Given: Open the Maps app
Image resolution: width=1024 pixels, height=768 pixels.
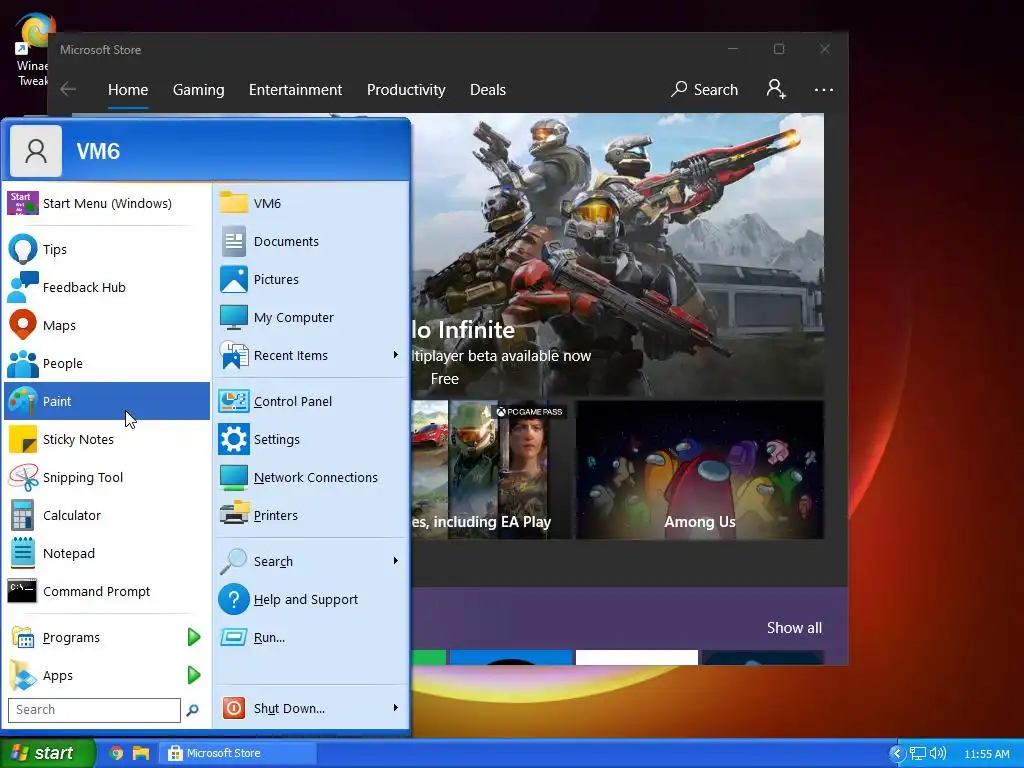Looking at the screenshot, I should point(106,325).
